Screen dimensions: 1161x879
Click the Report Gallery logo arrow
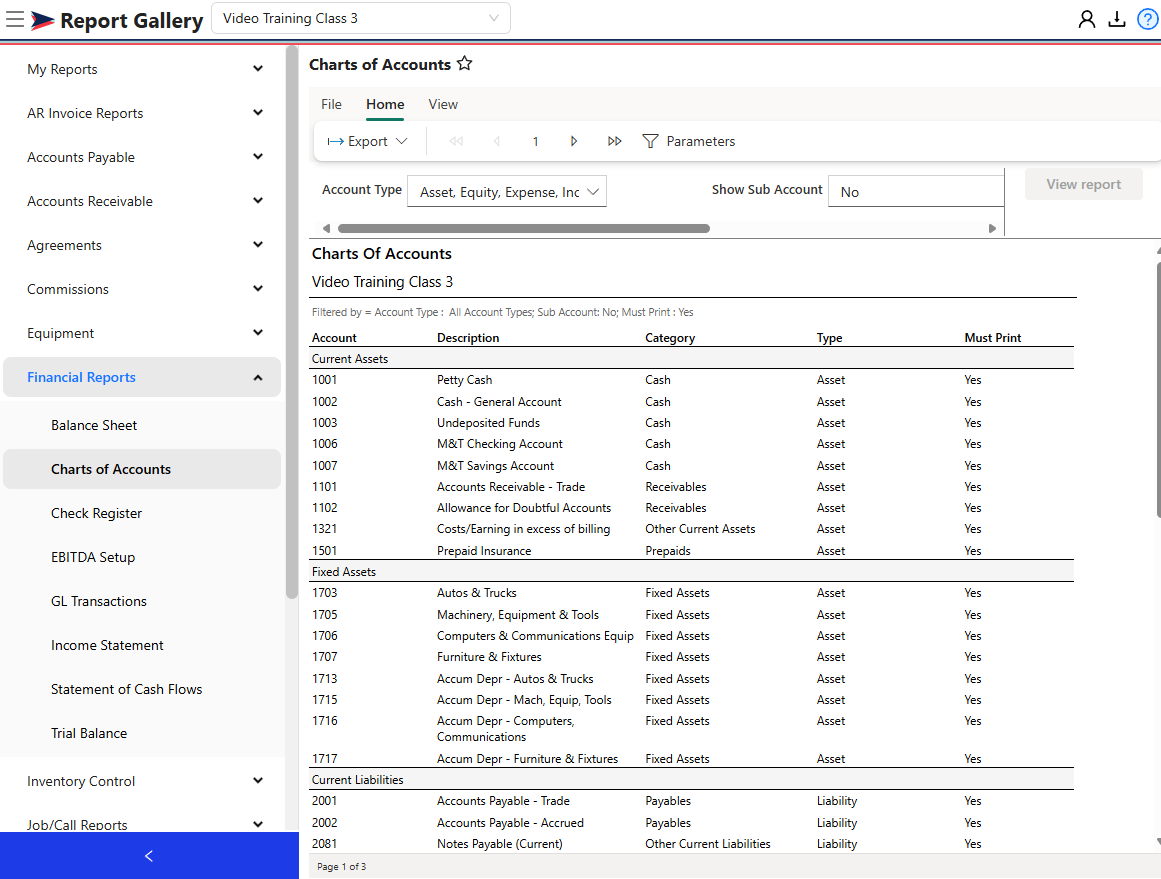point(42,20)
